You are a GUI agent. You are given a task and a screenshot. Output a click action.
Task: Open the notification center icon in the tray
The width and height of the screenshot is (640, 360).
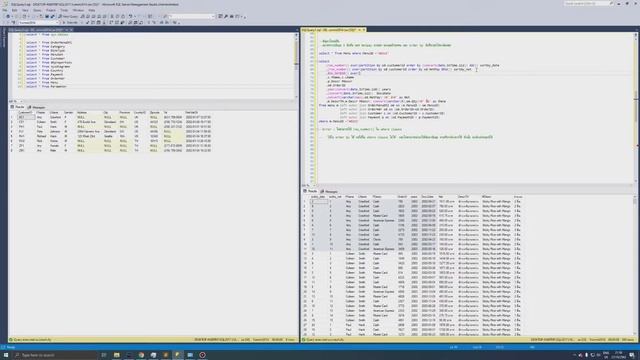pyautogui.click(x=632, y=355)
